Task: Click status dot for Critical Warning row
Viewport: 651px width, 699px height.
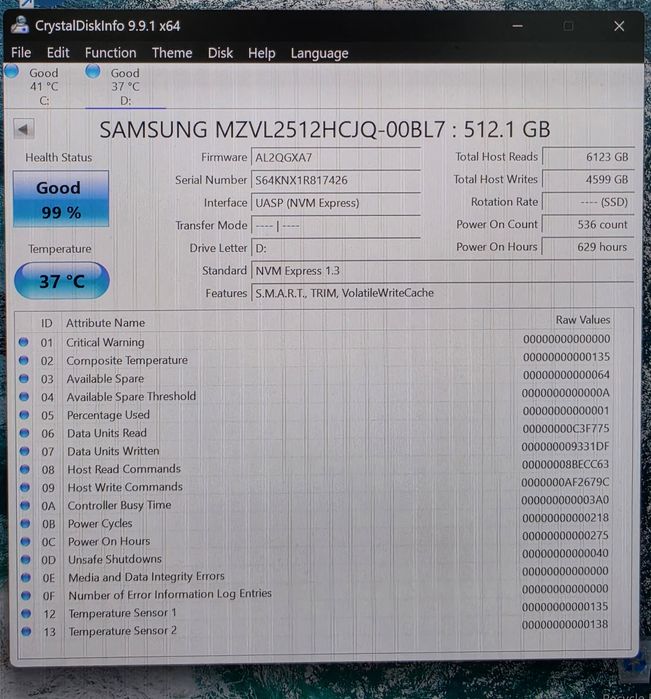Action: (24, 342)
